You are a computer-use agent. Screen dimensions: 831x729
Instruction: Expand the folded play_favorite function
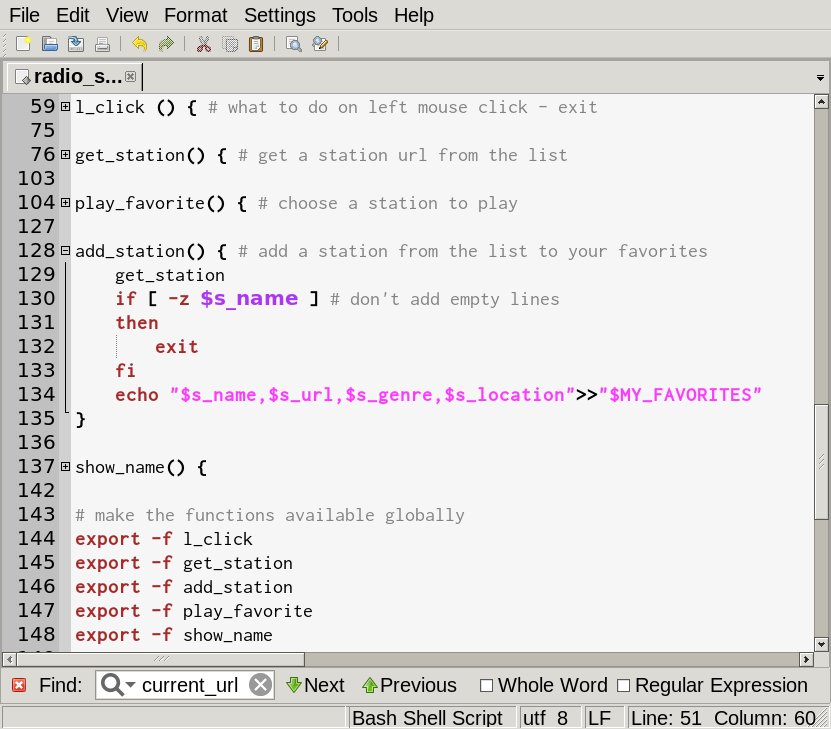point(65,202)
